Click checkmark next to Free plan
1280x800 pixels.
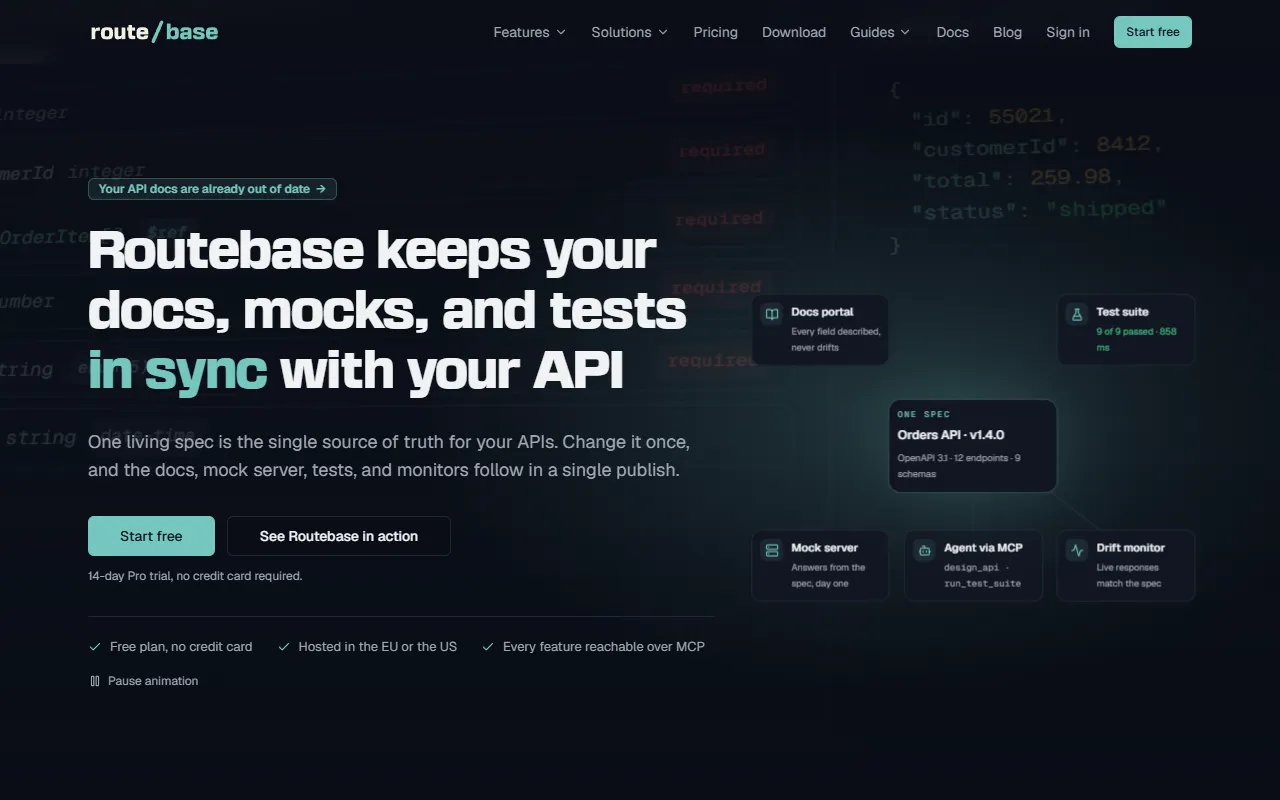click(x=95, y=647)
